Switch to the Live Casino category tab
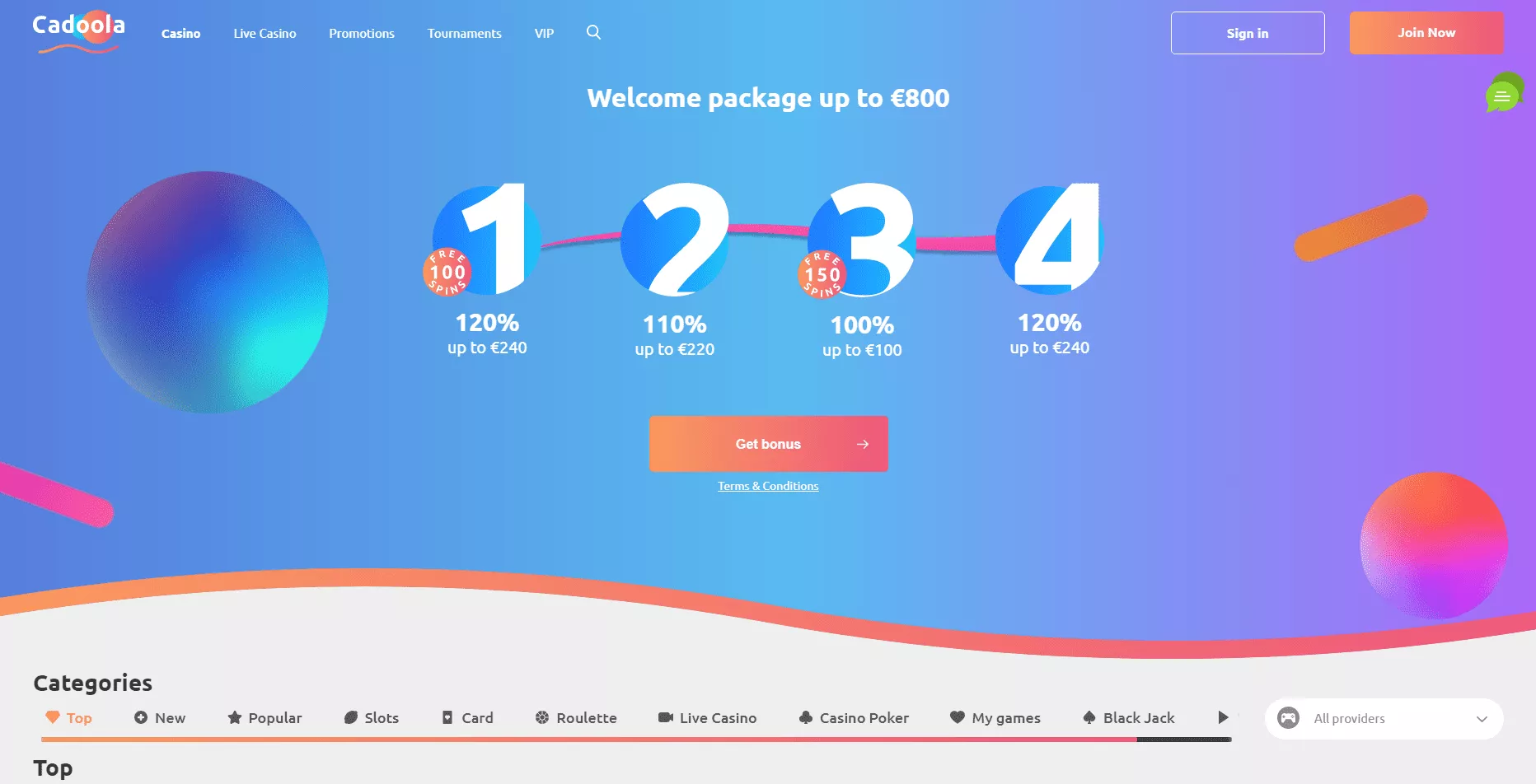The image size is (1536, 784). pos(707,718)
